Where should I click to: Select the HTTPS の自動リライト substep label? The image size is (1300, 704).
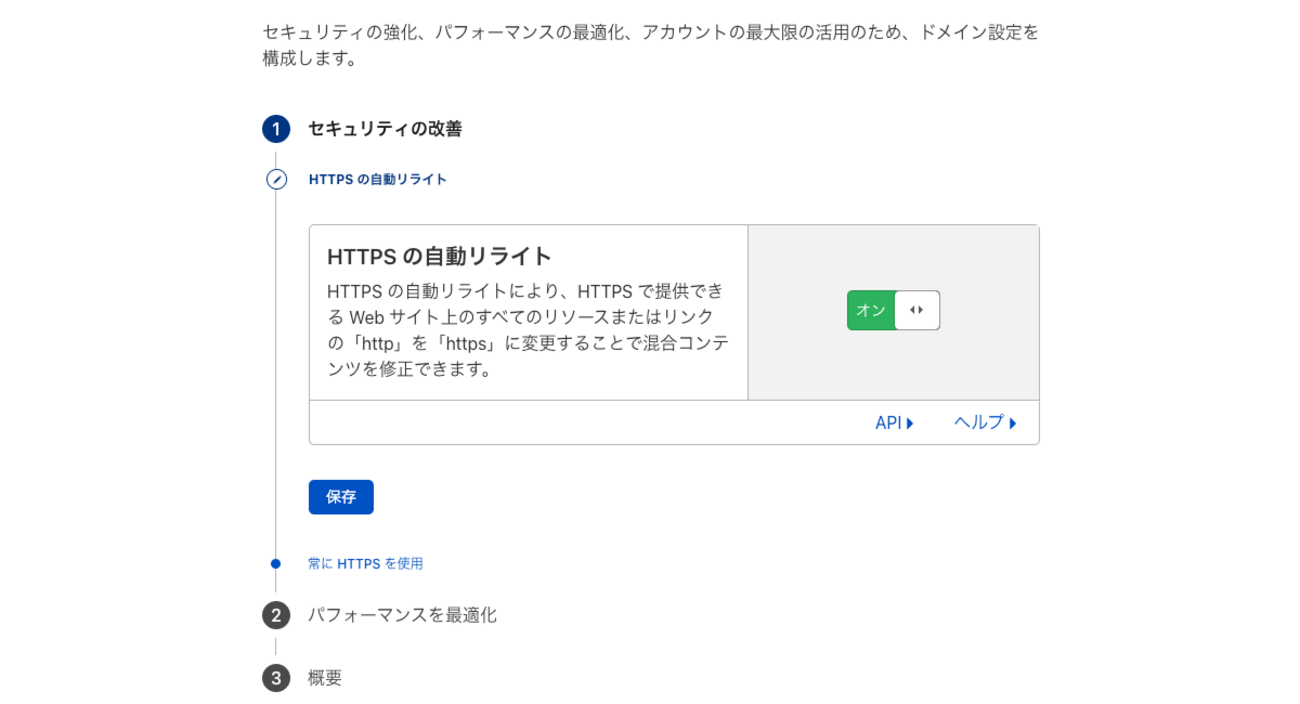pos(378,180)
